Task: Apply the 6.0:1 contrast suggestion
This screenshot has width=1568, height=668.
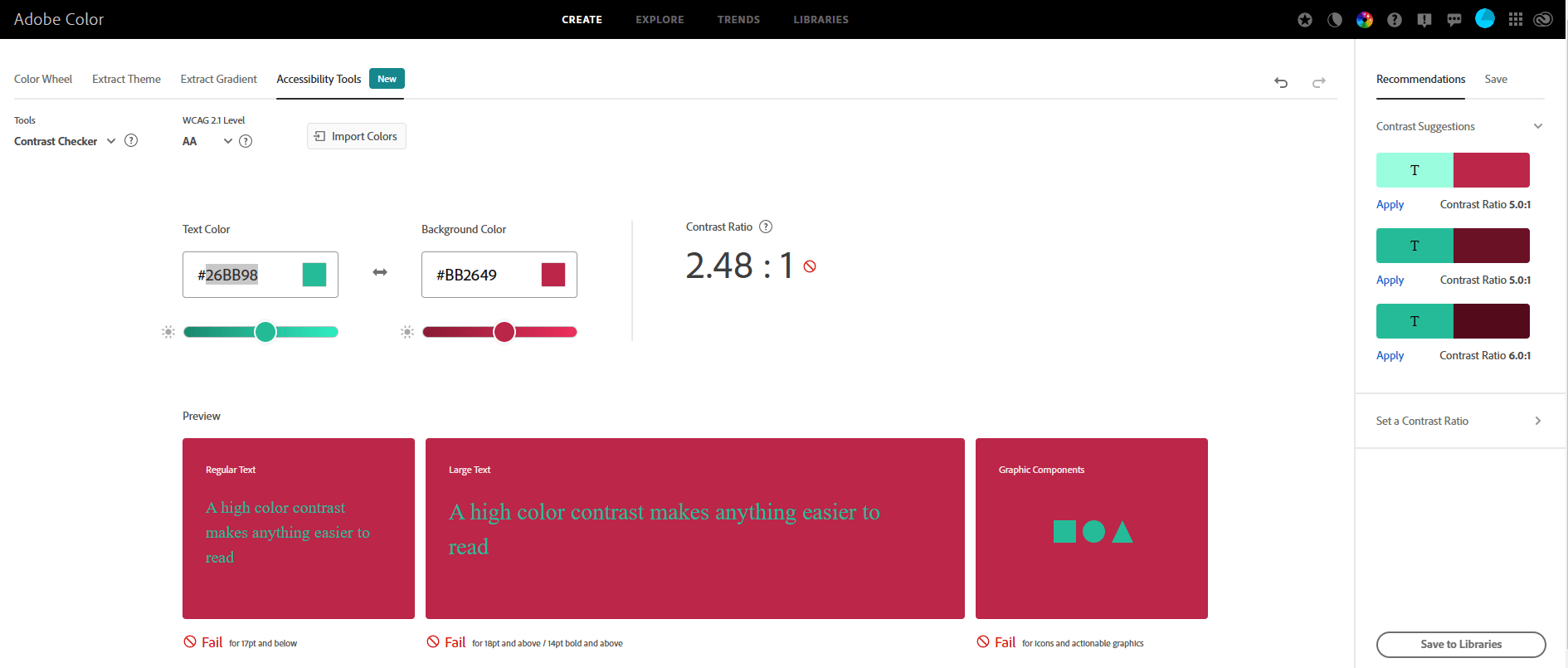Action: tap(1390, 355)
